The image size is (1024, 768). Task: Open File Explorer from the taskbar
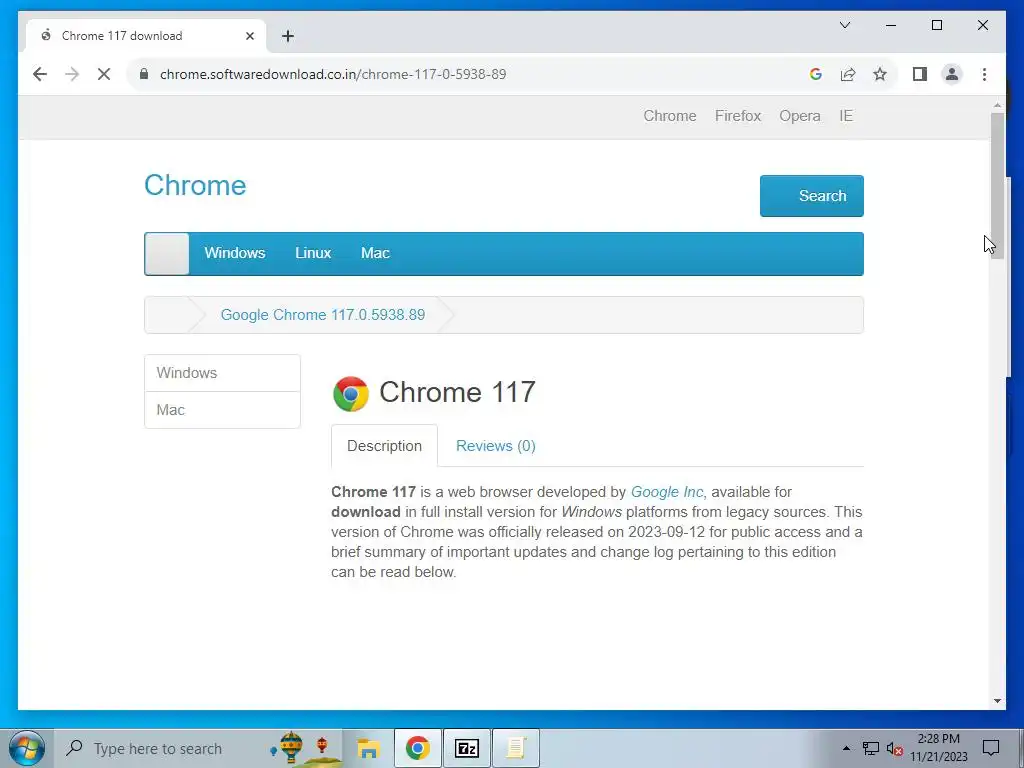coord(368,748)
